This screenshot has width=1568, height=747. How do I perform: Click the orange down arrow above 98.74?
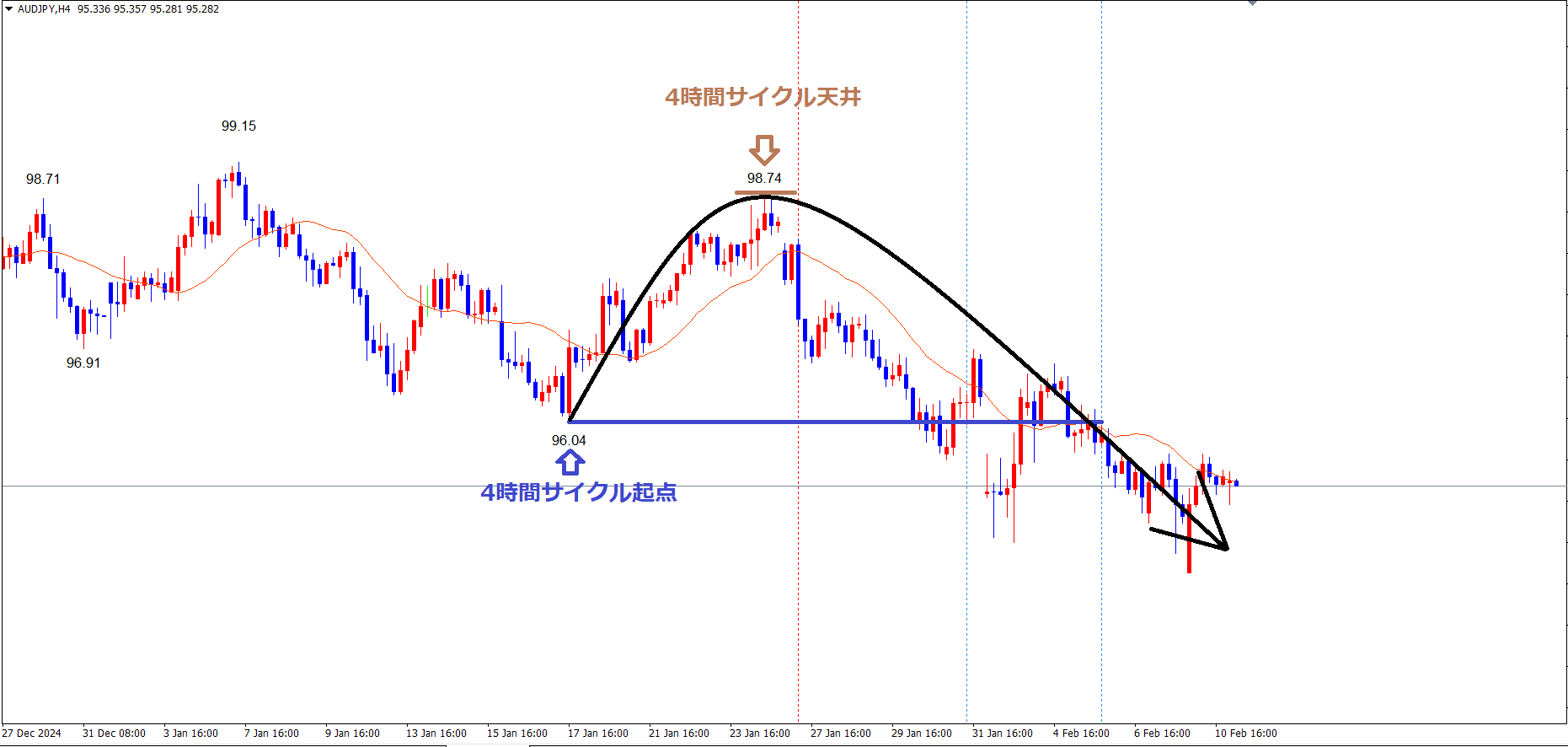click(x=764, y=150)
